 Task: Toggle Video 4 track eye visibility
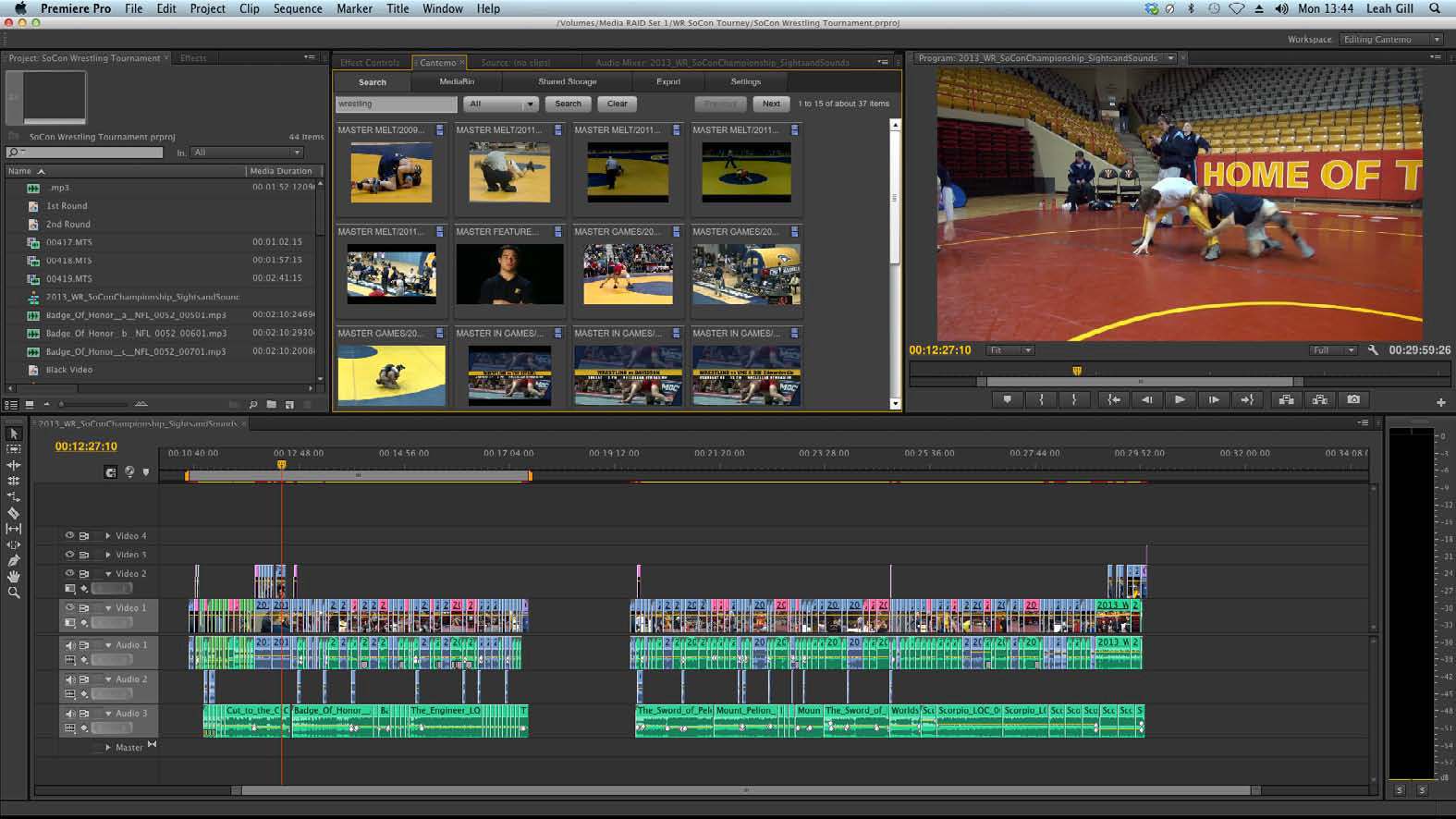[69, 535]
